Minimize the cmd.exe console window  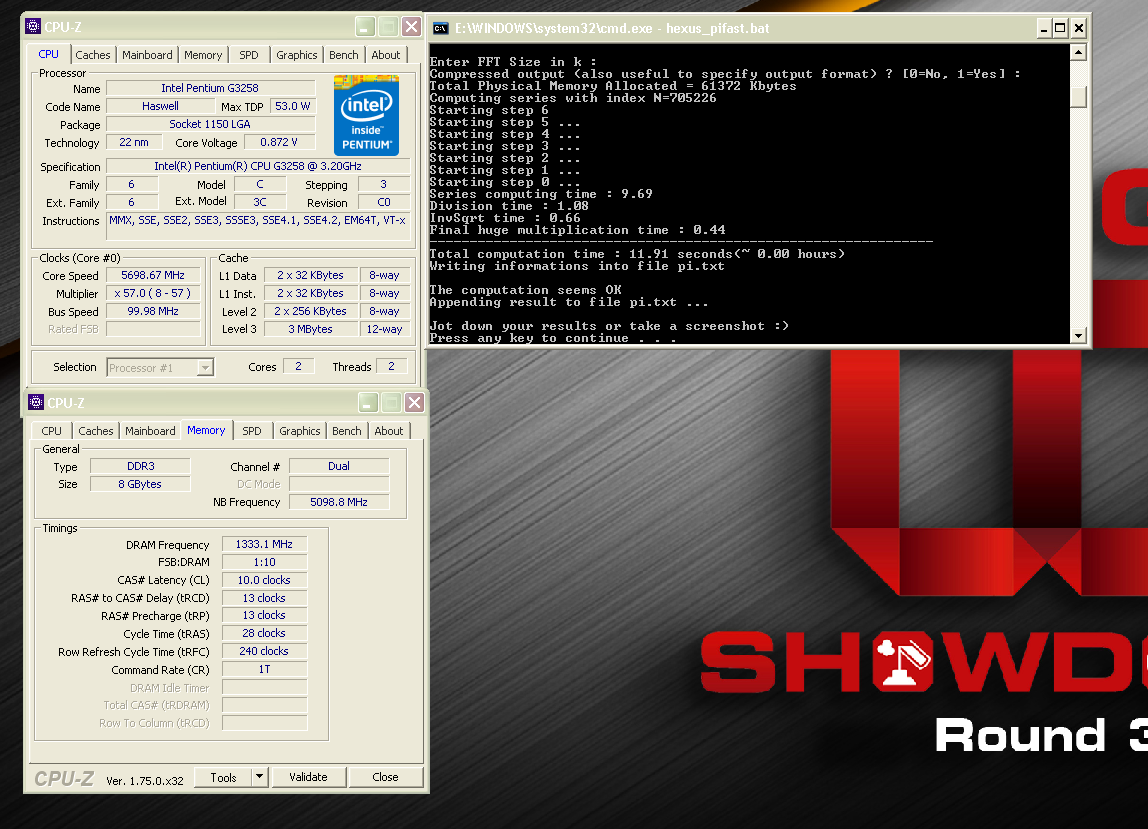[1044, 29]
